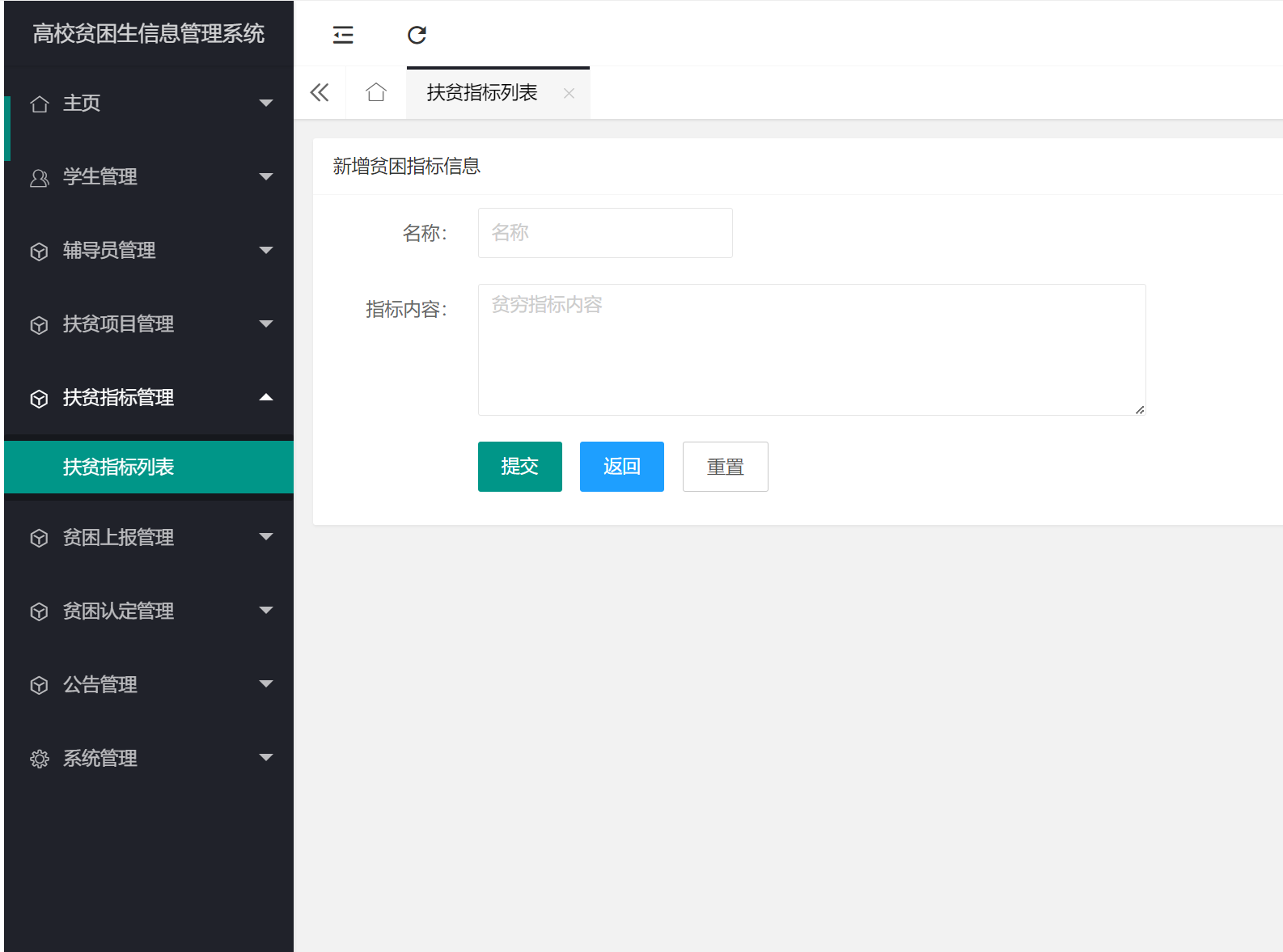
Task: Click the 高校贫困生信息管理系统 title
Action: click(149, 33)
